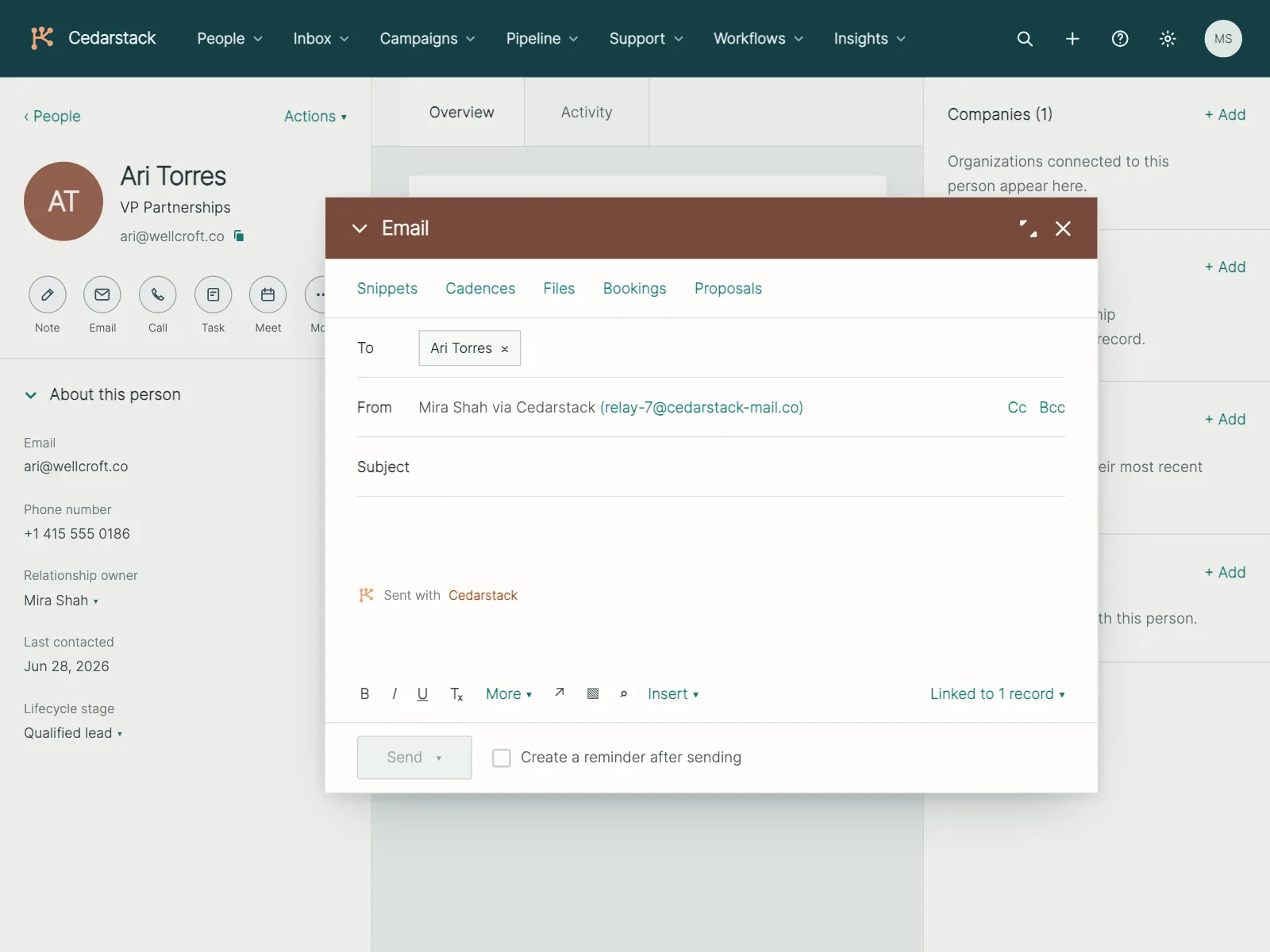Open the search icon in top bar
Image resolution: width=1270 pixels, height=952 pixels.
[1025, 39]
